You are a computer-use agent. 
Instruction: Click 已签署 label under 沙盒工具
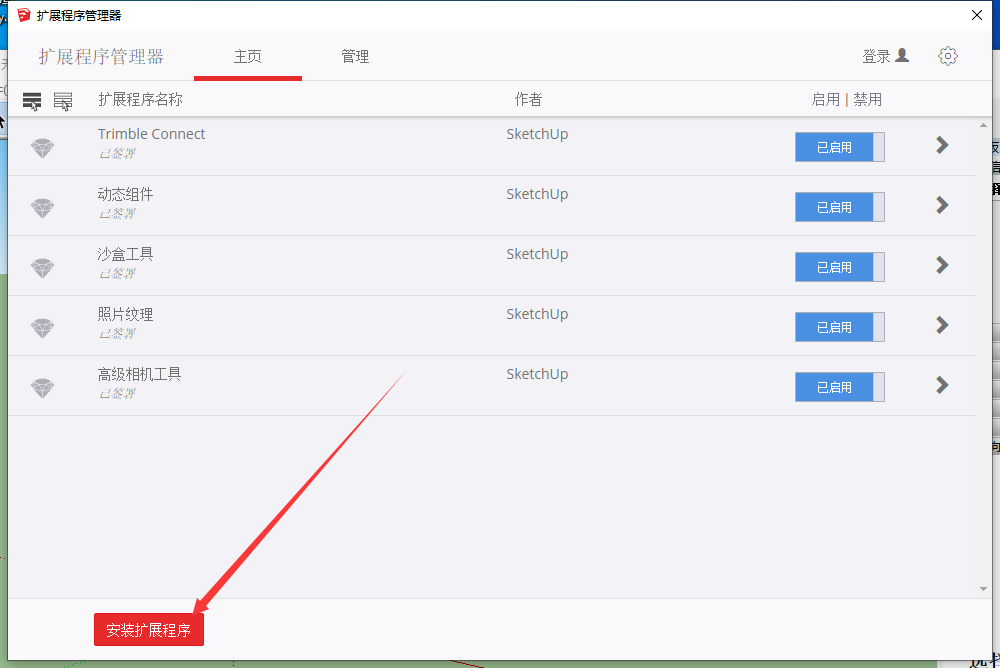pyautogui.click(x=117, y=274)
